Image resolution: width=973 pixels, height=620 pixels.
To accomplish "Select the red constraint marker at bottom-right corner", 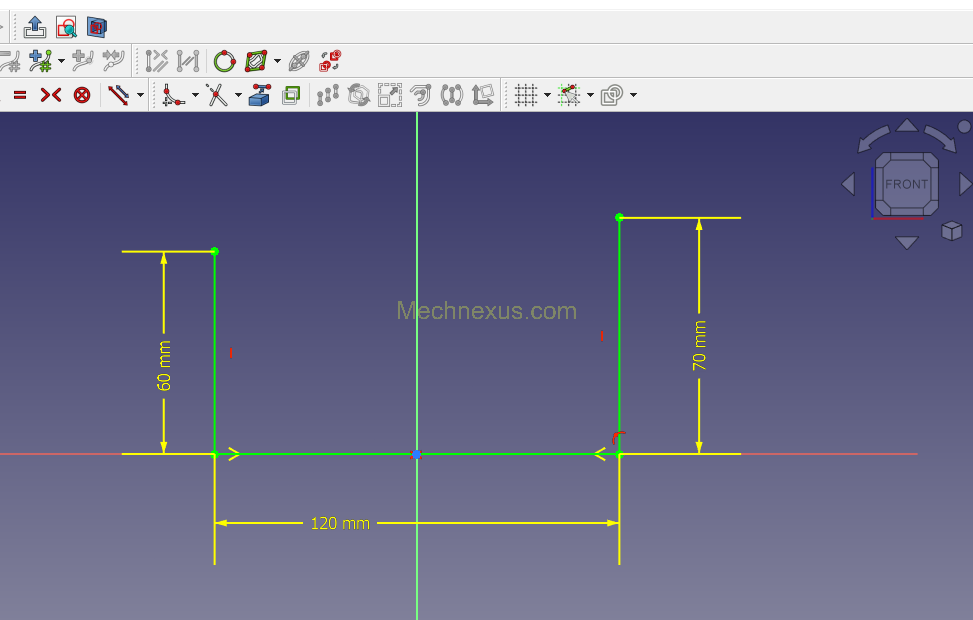I will [618, 438].
